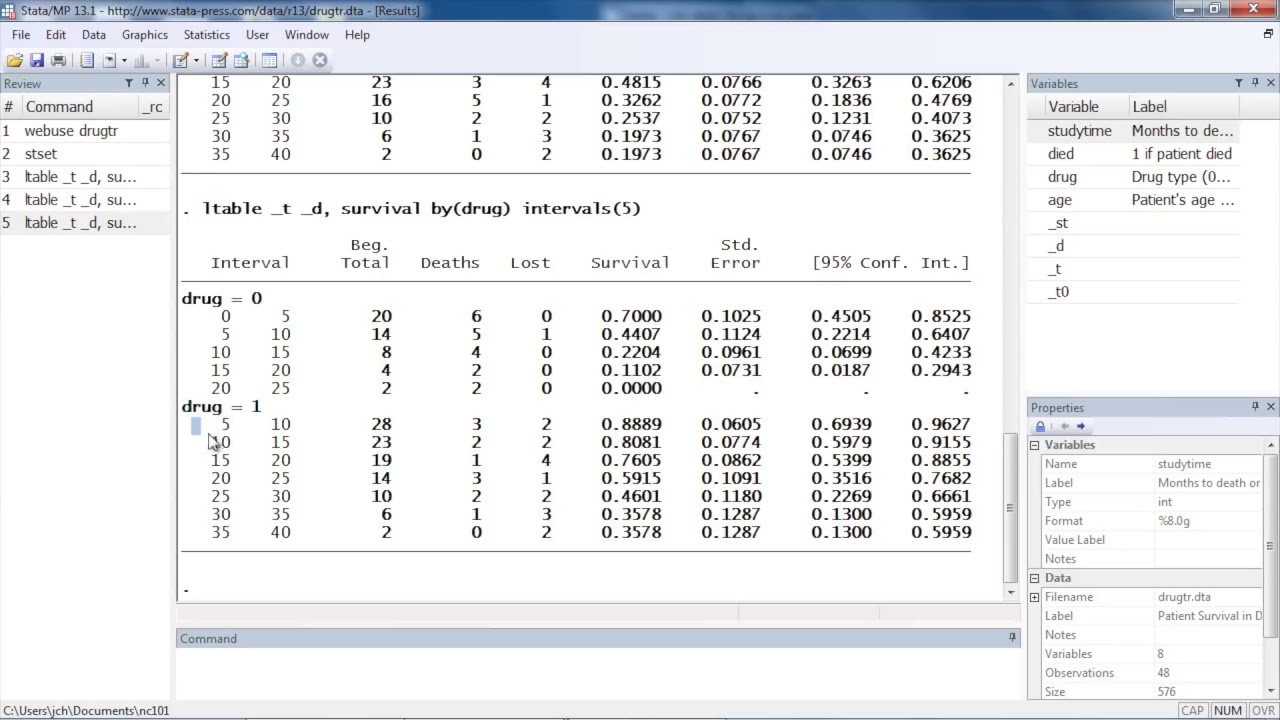Image resolution: width=1280 pixels, height=720 pixels.
Task: Open the User menu
Action: pos(258,34)
